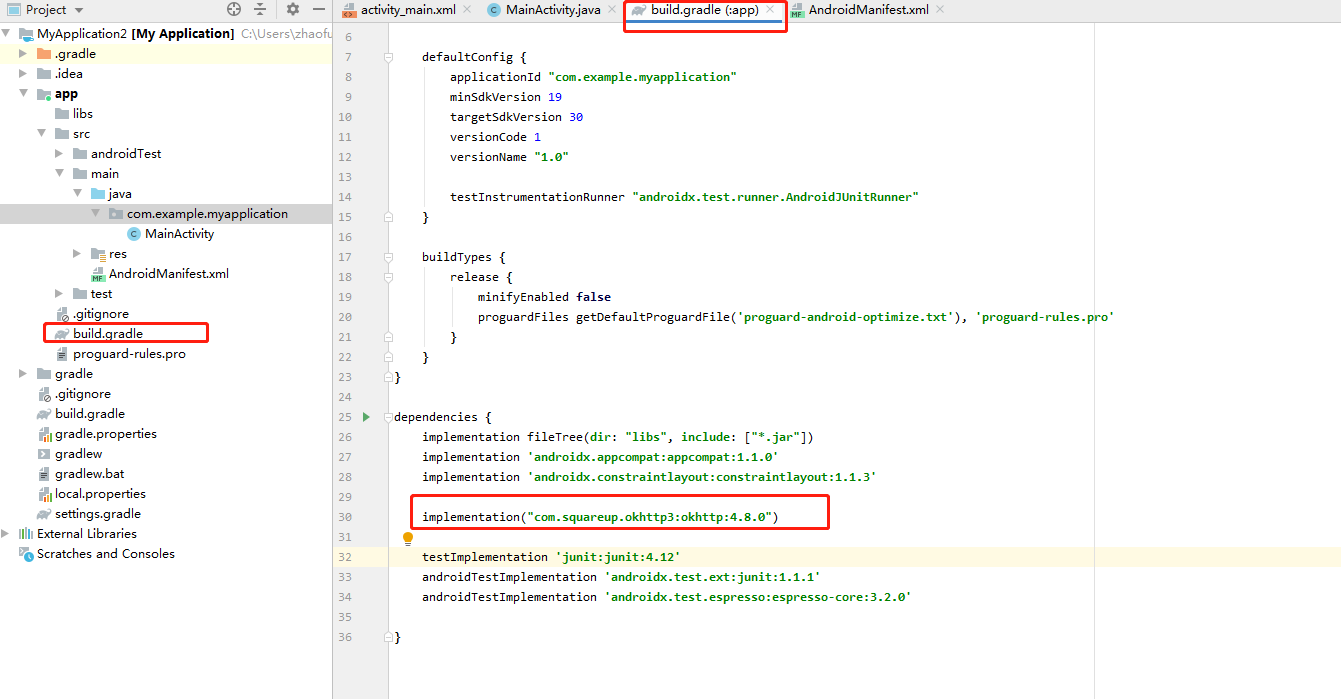
Task: Expand the androidTest folder arrow
Action: (60, 154)
